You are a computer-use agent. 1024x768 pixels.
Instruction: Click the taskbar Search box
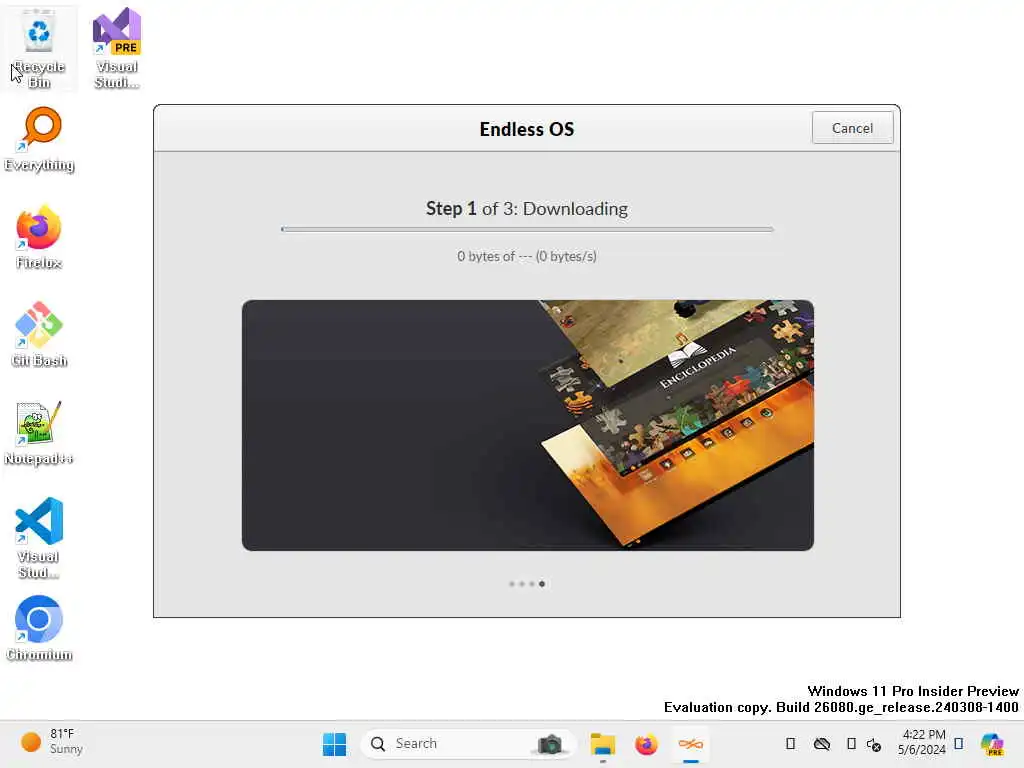(x=468, y=744)
